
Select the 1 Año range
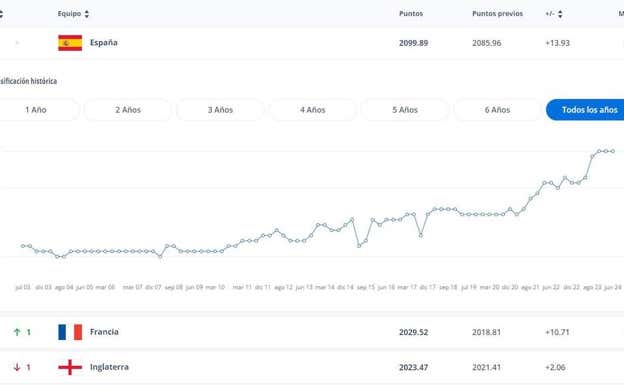36,110
